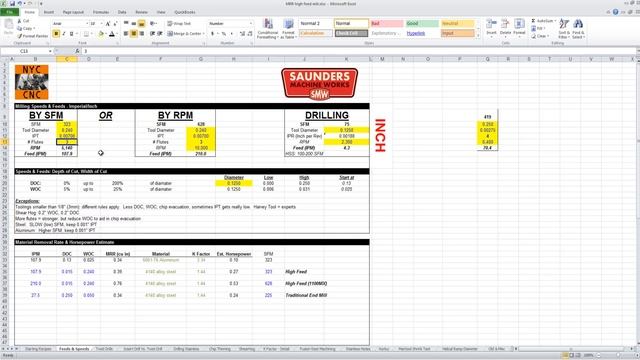Image resolution: width=640 pixels, height=360 pixels.
Task: Open the font size dropdown
Action: tap(101, 24)
